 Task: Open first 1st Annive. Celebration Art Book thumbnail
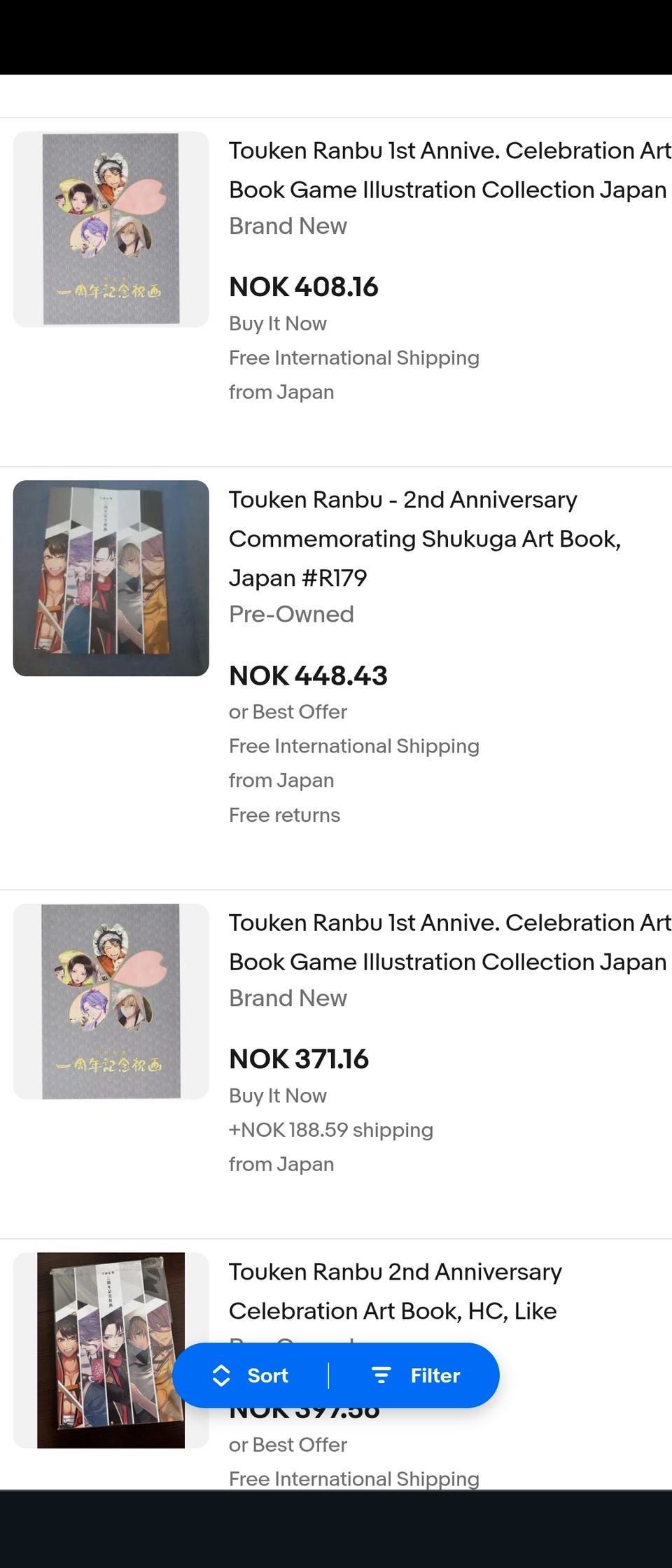(111, 229)
